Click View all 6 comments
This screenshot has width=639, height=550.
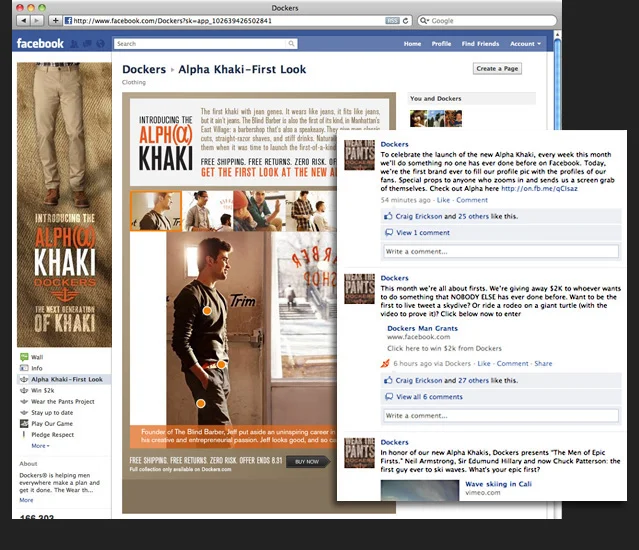429,397
